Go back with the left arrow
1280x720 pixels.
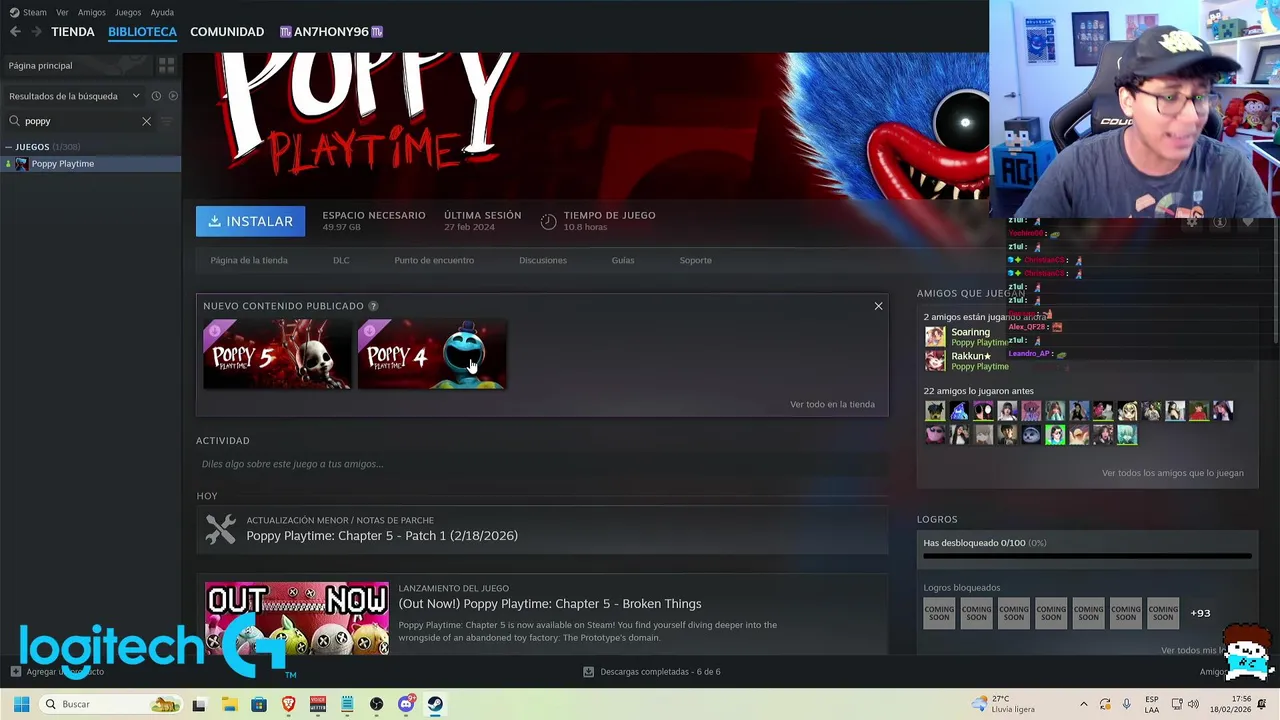[x=15, y=32]
